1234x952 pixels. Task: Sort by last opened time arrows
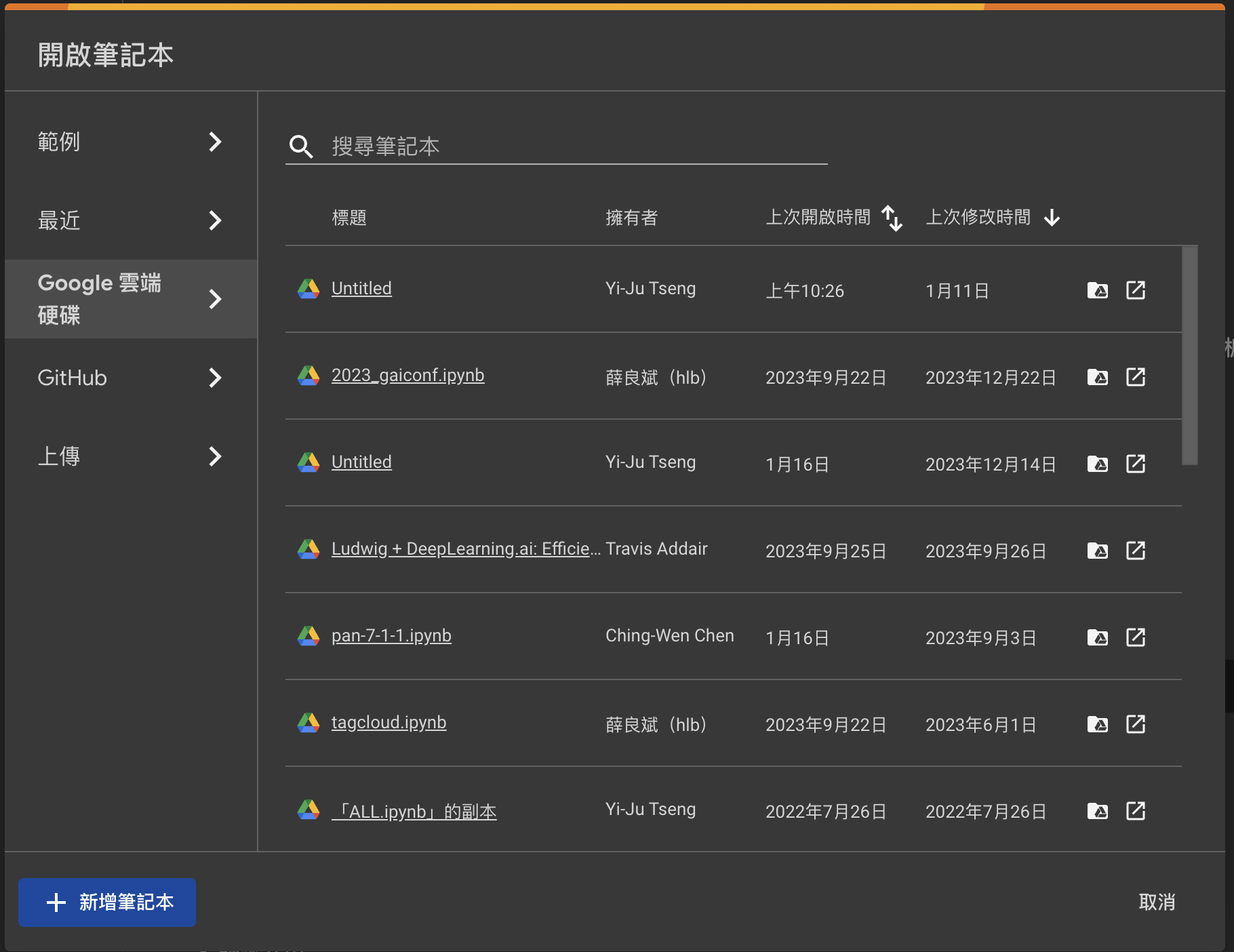pos(892,218)
